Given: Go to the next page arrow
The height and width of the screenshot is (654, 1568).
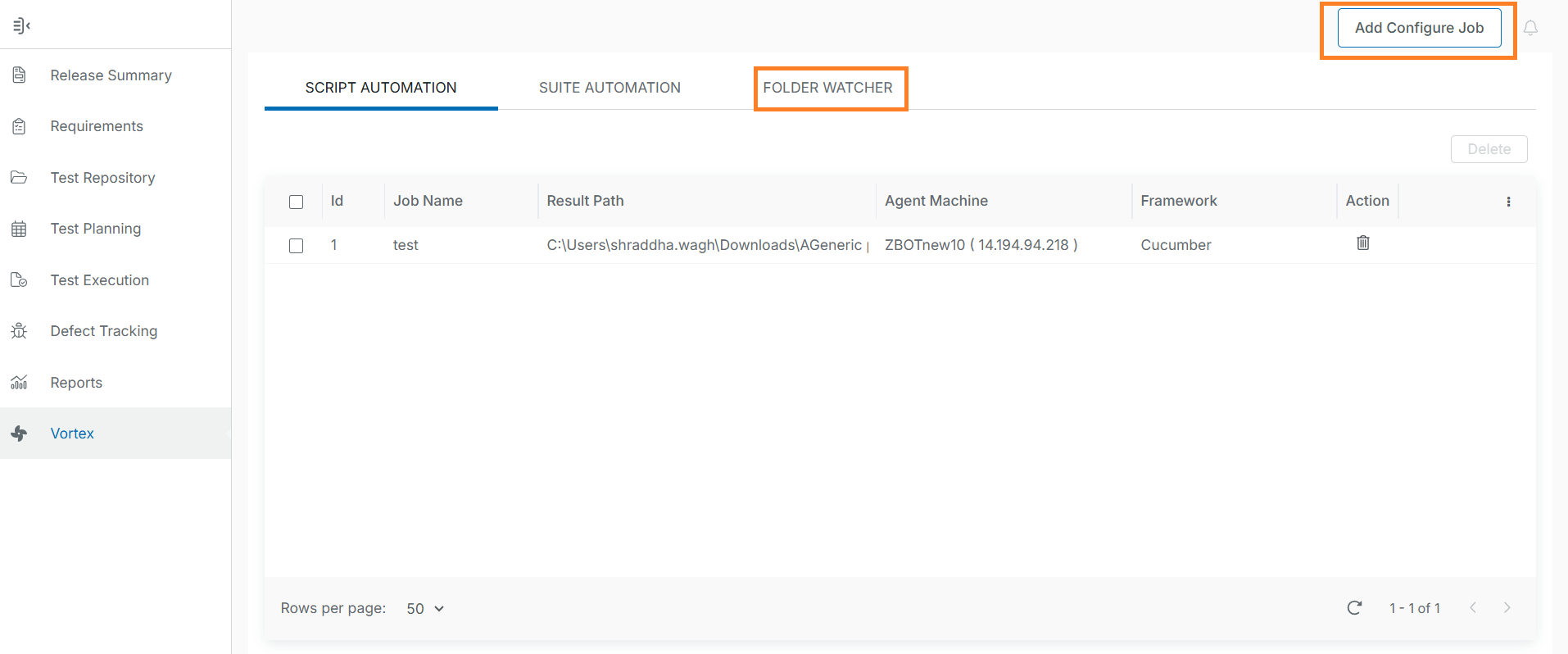Looking at the screenshot, I should tap(1507, 607).
